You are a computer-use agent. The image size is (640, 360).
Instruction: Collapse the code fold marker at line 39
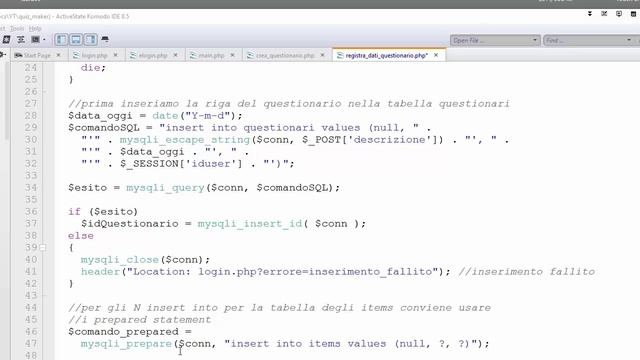tap(43, 247)
